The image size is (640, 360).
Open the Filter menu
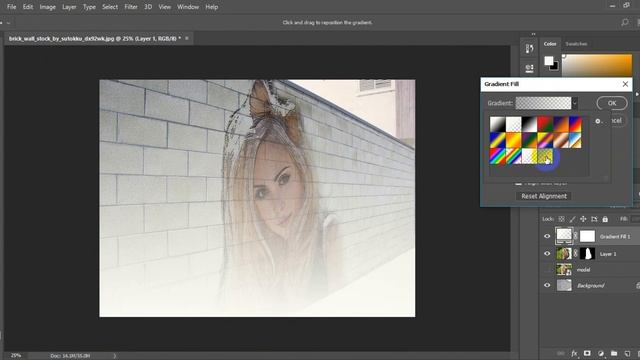click(131, 7)
